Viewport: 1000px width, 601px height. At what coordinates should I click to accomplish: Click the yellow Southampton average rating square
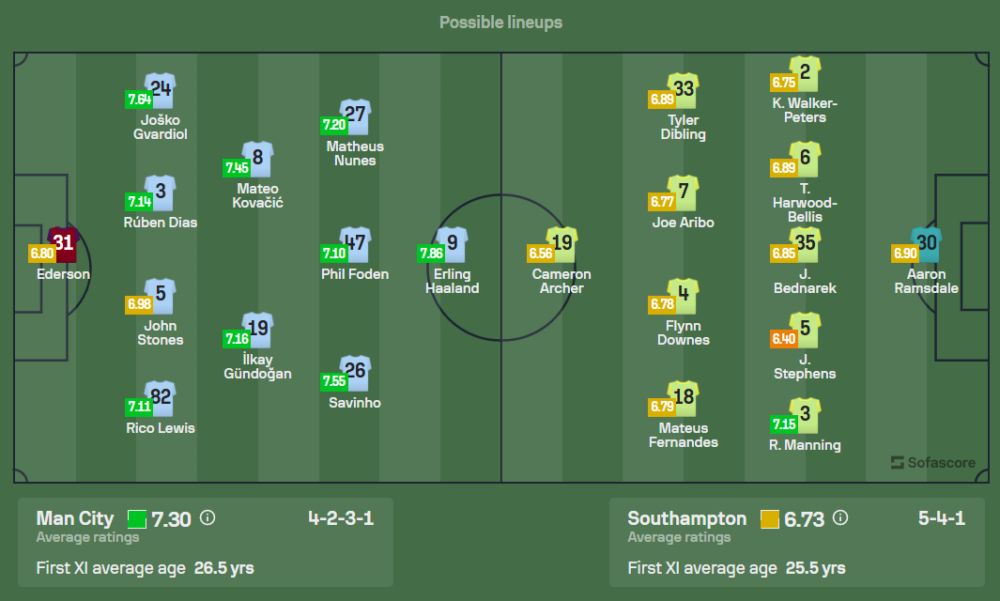pos(769,519)
